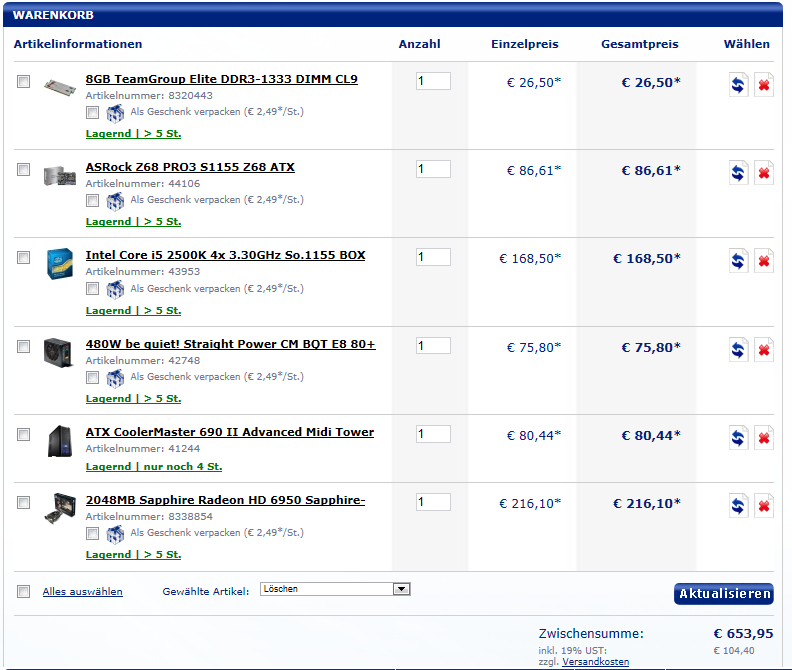Screen dimensions: 792x670
Task: Refresh the Sapphire Radeon HD 6950 row
Action: click(738, 506)
